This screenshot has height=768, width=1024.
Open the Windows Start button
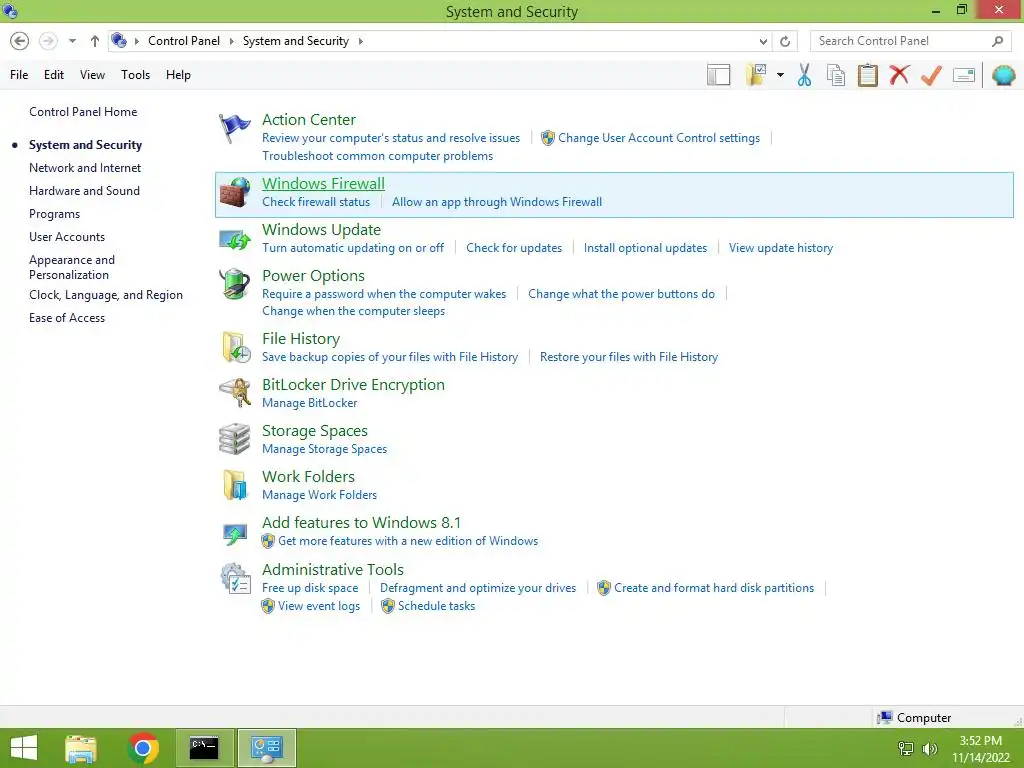24,748
